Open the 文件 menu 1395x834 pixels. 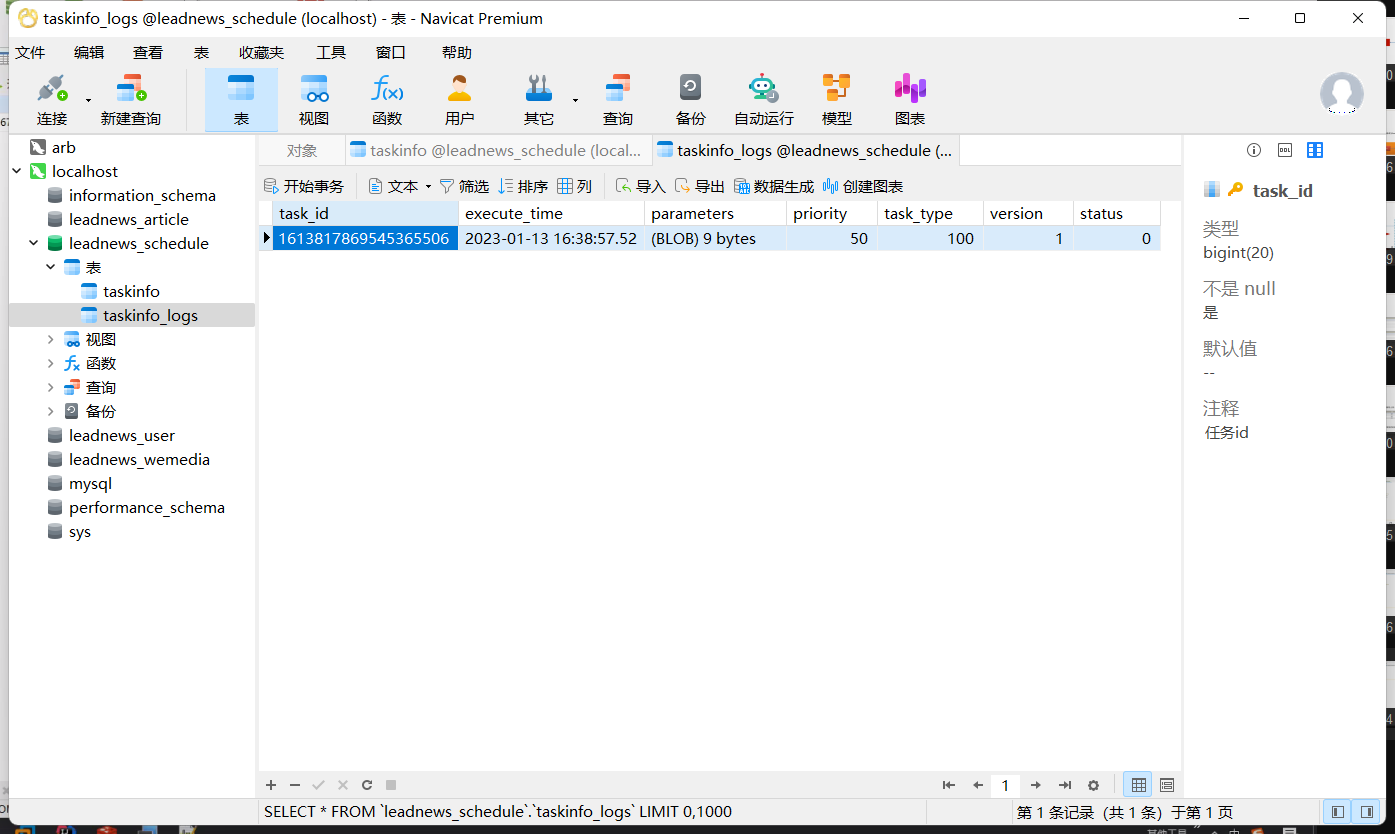(30, 52)
